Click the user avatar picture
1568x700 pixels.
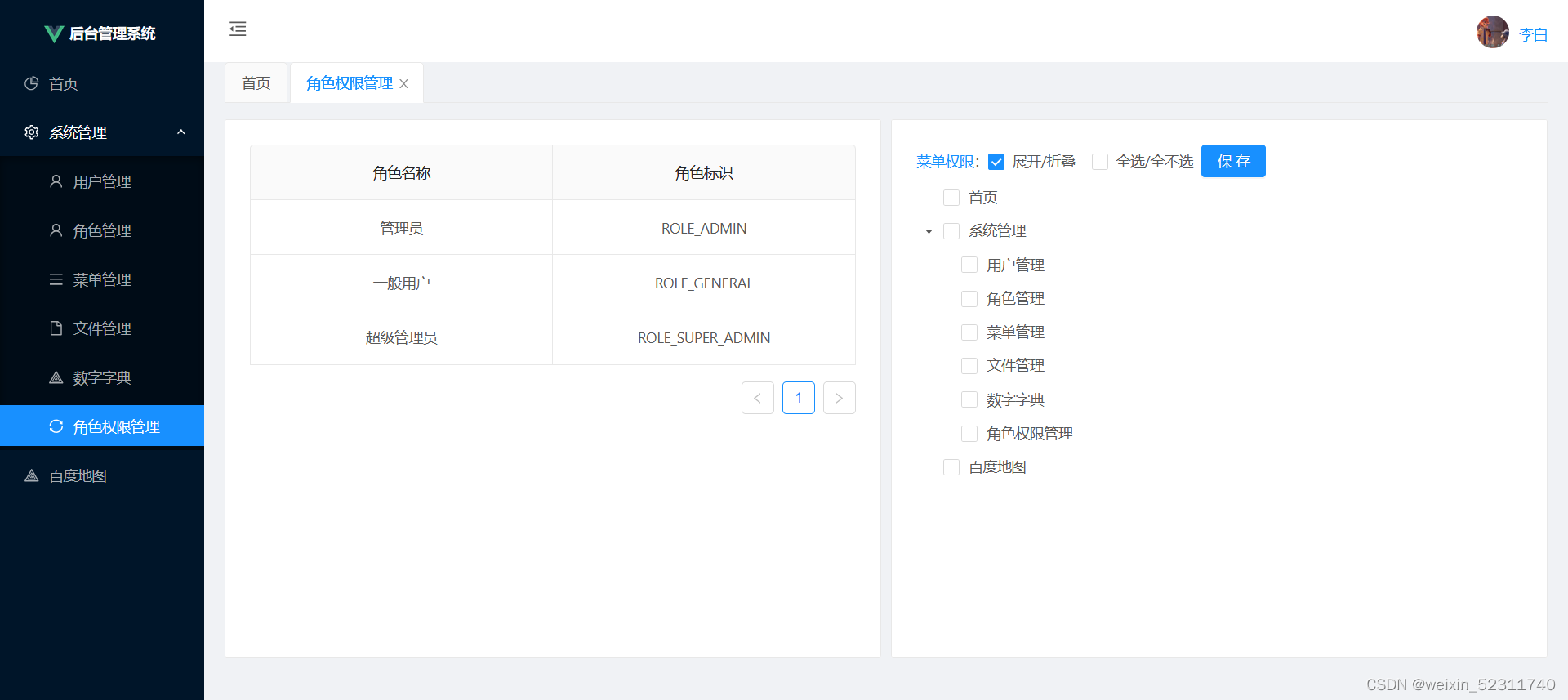tap(1493, 32)
